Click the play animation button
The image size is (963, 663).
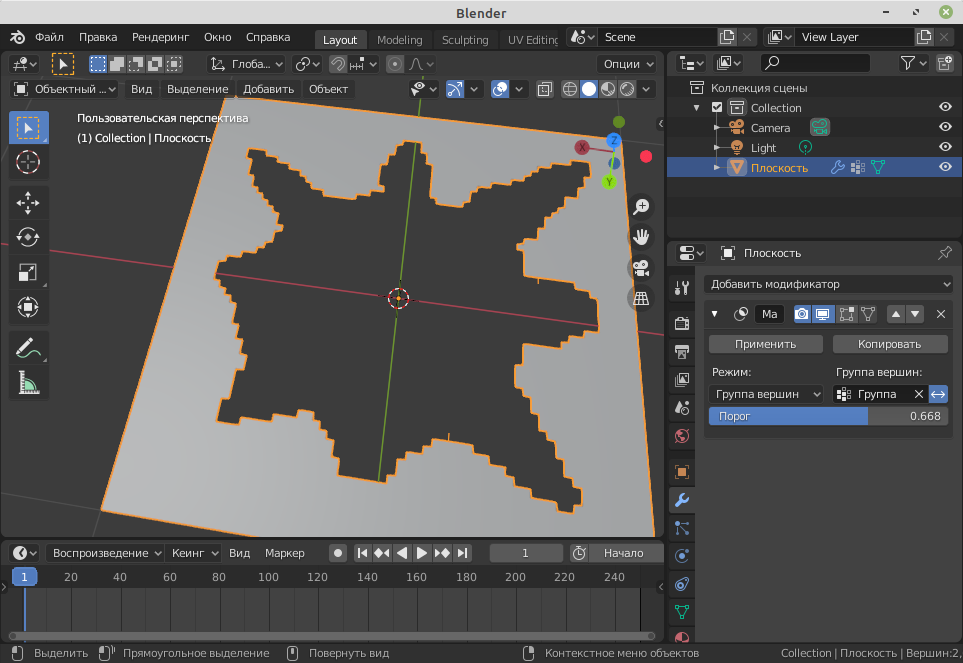pyautogui.click(x=422, y=553)
